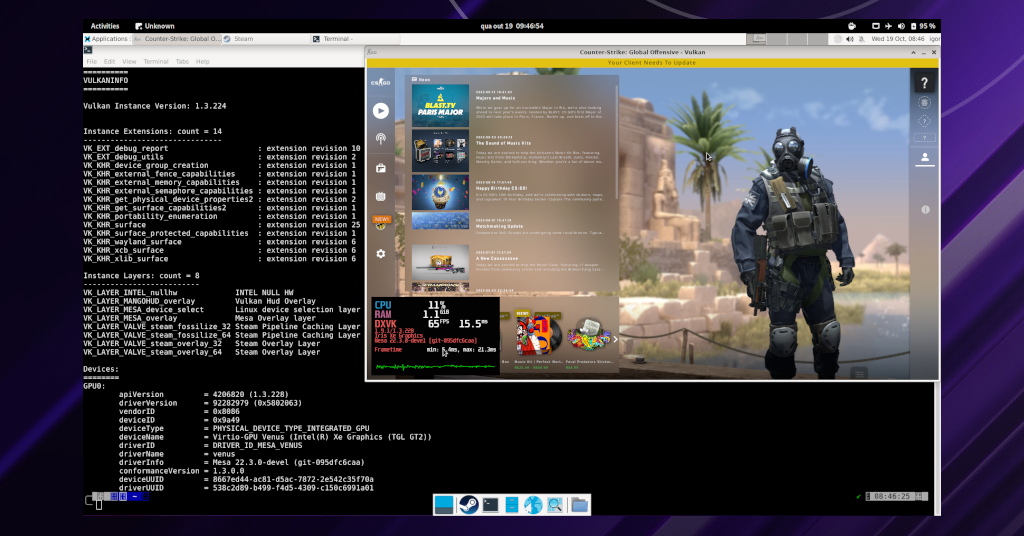Open the BLAST.tv Paris Major news thumbnail
The width and height of the screenshot is (1024, 536).
[x=440, y=105]
